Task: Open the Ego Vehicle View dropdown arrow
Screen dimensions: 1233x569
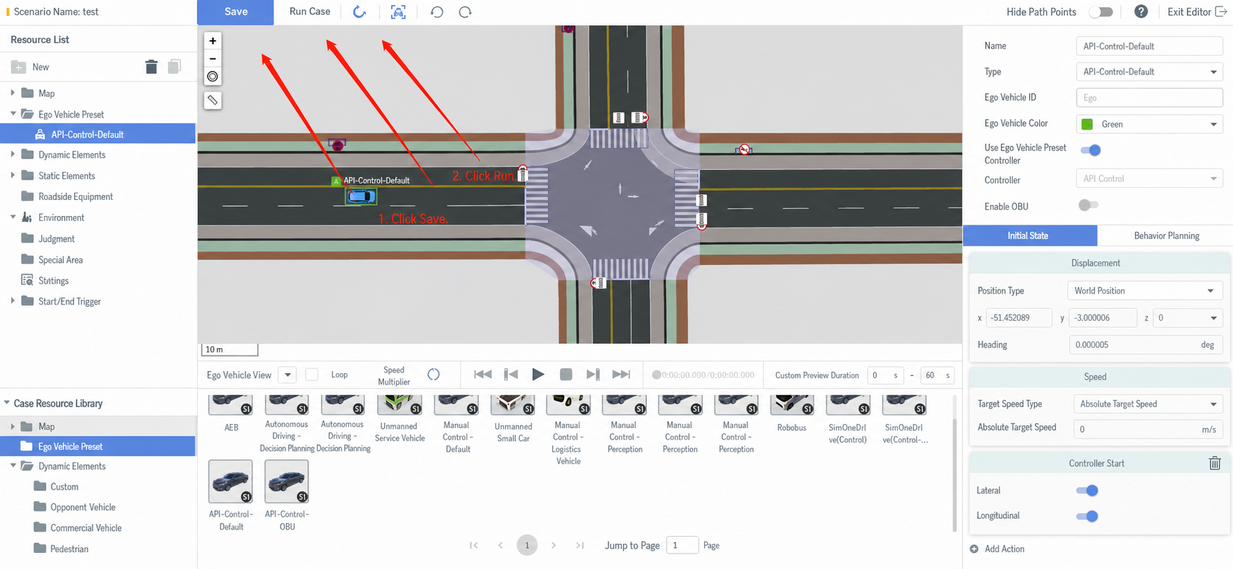Action: pos(287,375)
